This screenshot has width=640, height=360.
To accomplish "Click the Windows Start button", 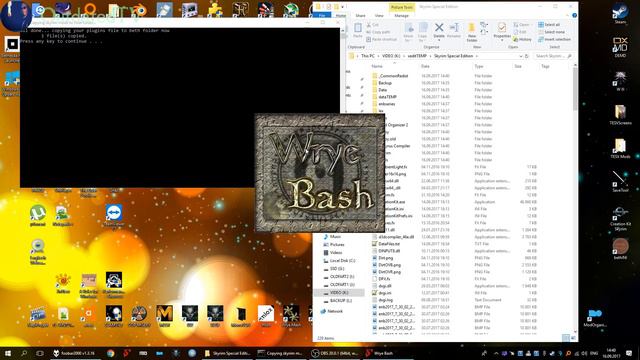I will tap(7, 353).
